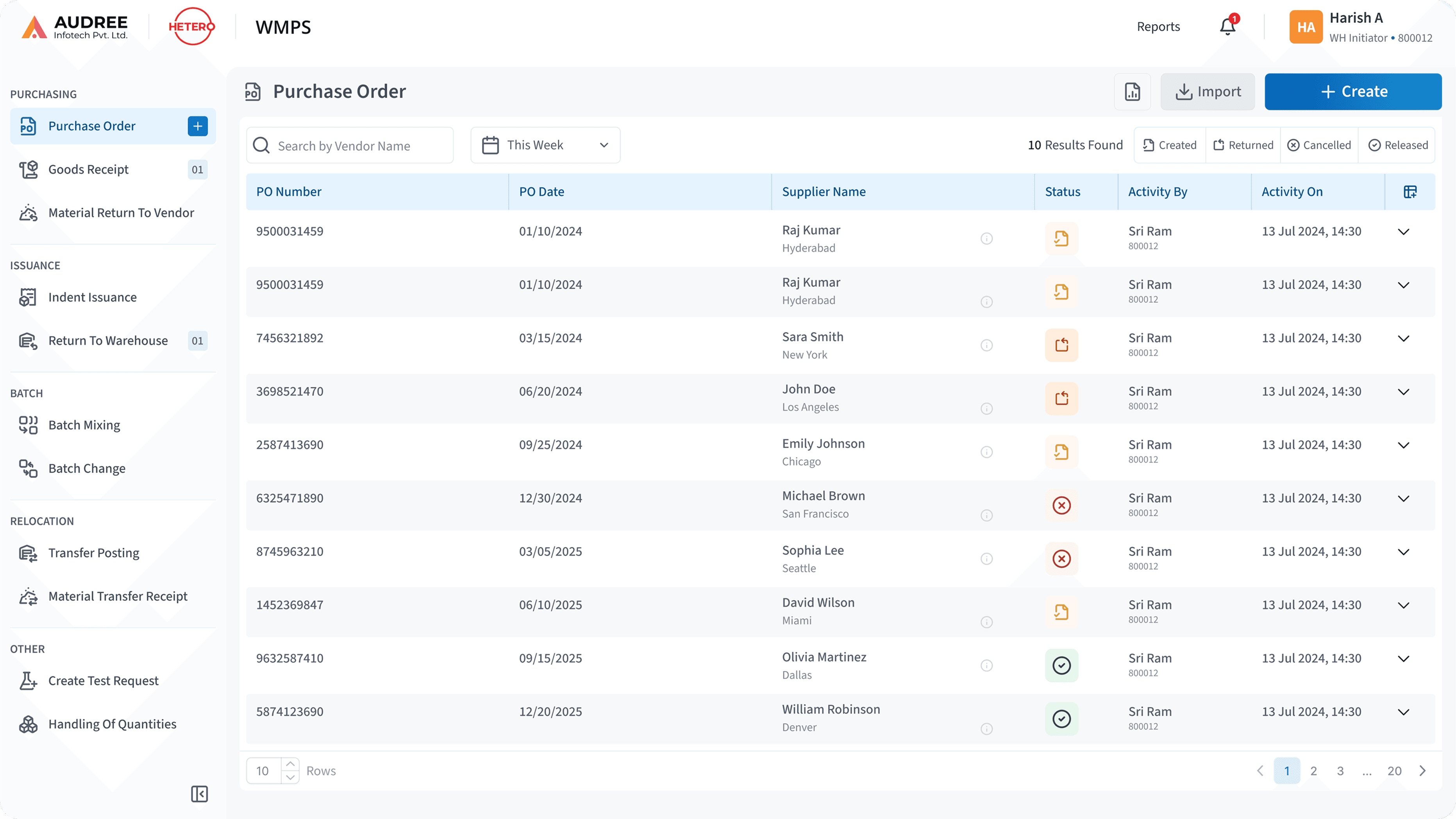The height and width of the screenshot is (819, 1456).
Task: Click the report export icon beside Import
Action: point(1132,91)
